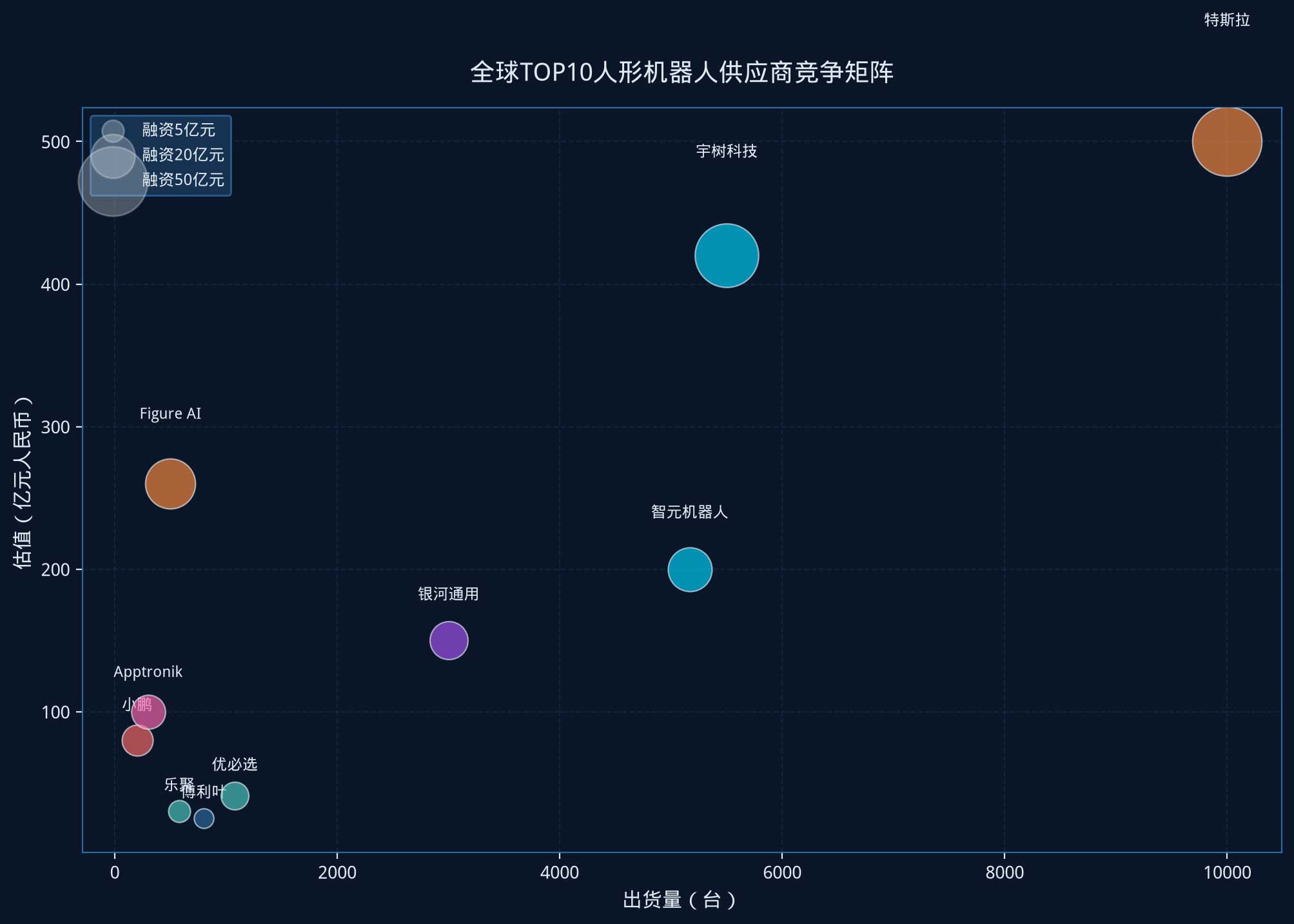
Task: Click the small blue bubble below 傅利叶
Action: coord(204,818)
